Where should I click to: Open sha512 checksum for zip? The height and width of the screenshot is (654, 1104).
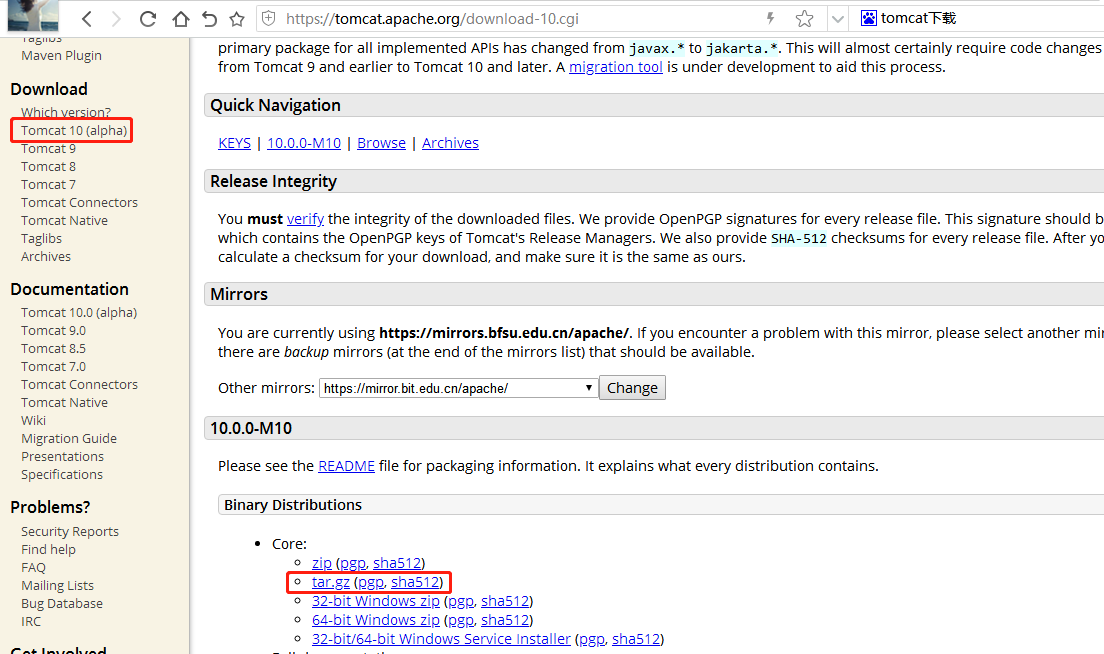[x=397, y=563]
